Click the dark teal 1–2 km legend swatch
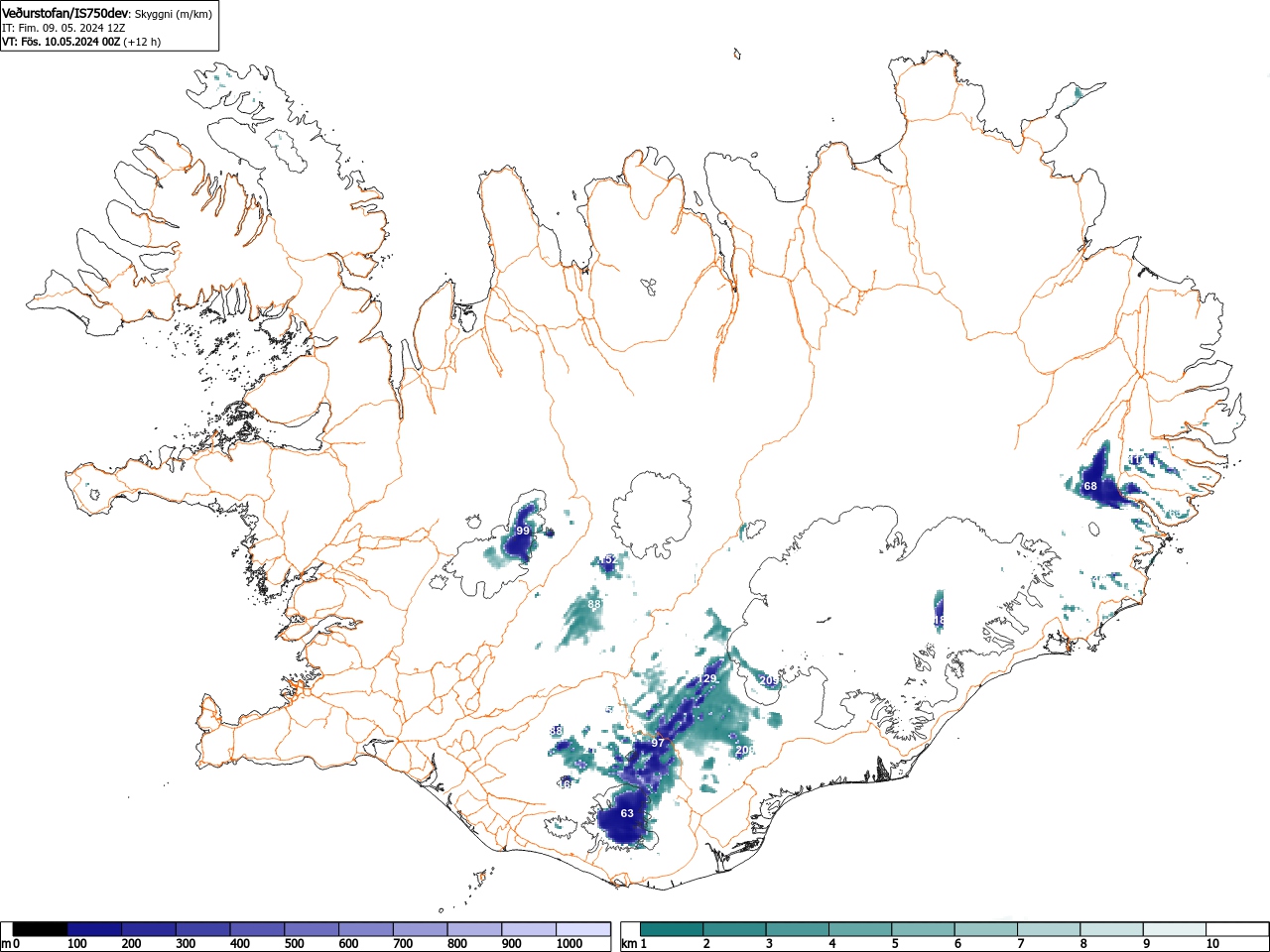 pyautogui.click(x=674, y=929)
